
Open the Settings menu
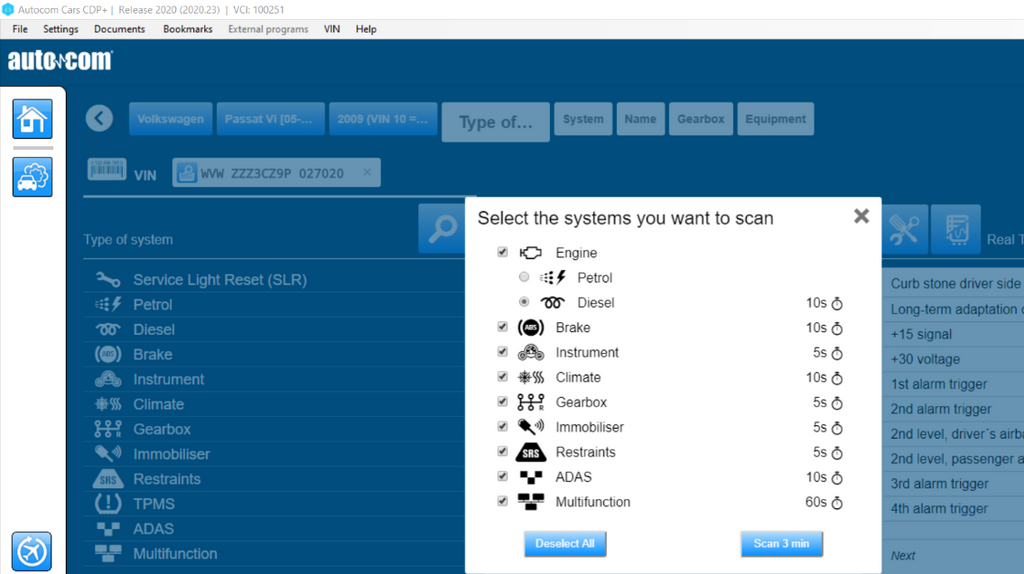click(61, 29)
